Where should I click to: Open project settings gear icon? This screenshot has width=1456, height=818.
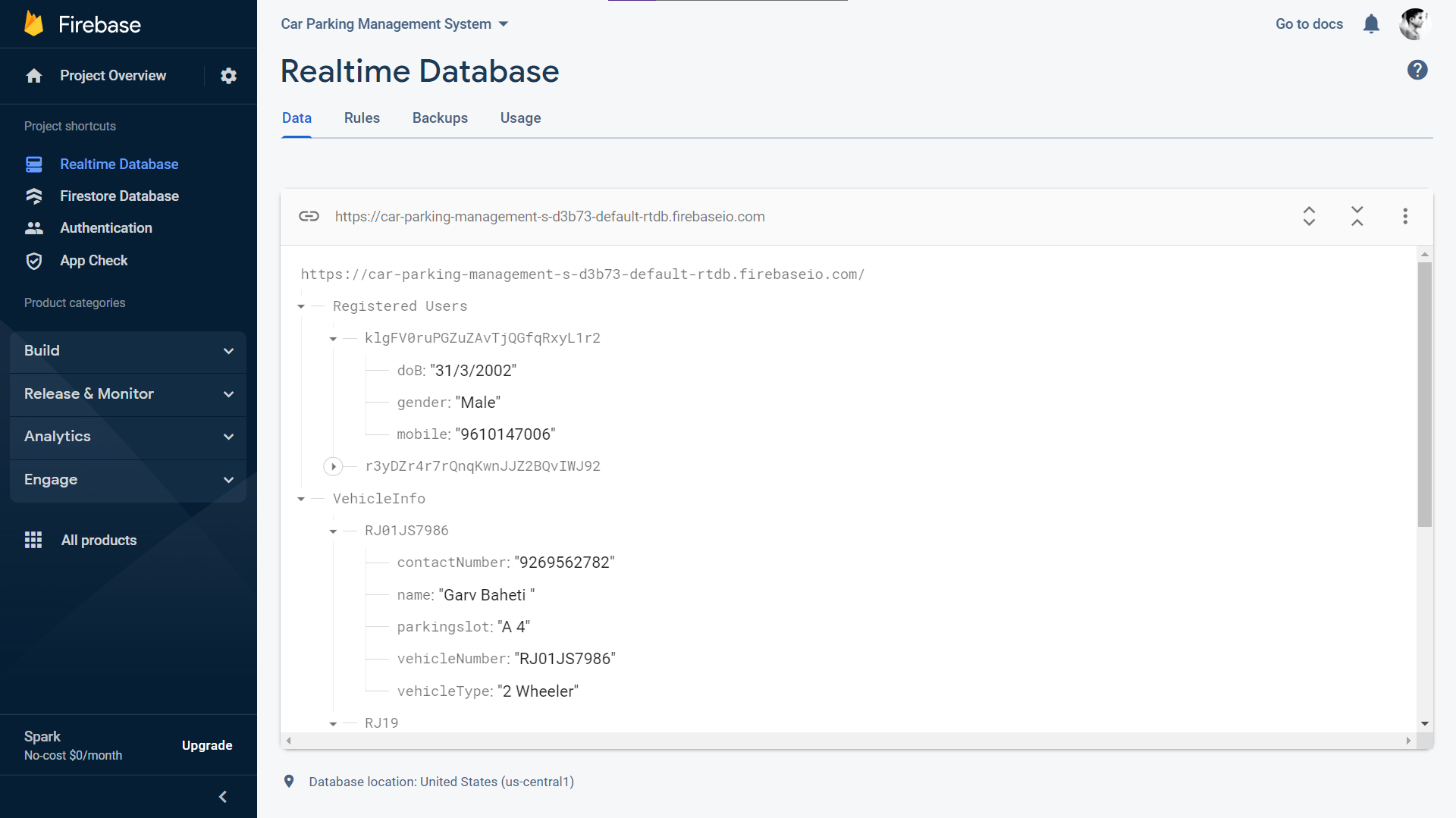[x=228, y=76]
